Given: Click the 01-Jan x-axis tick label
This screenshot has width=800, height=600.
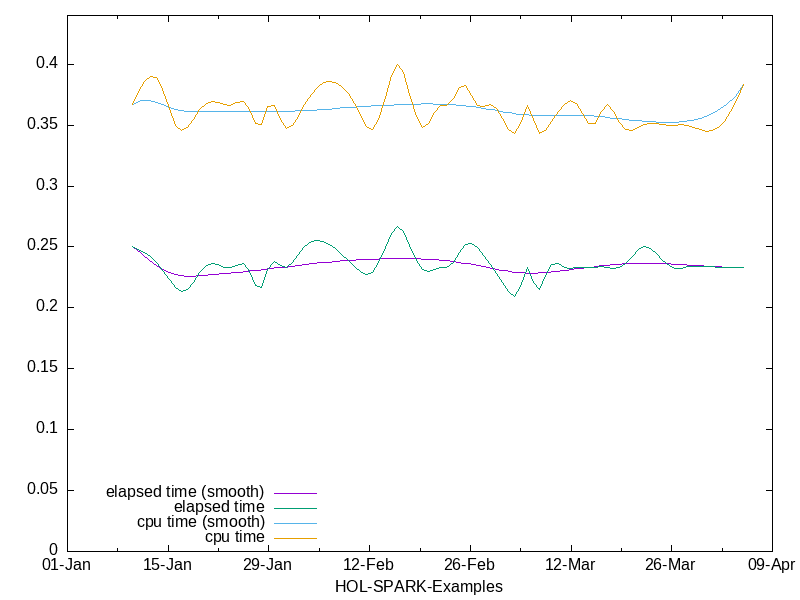Looking at the screenshot, I should pos(67,565).
